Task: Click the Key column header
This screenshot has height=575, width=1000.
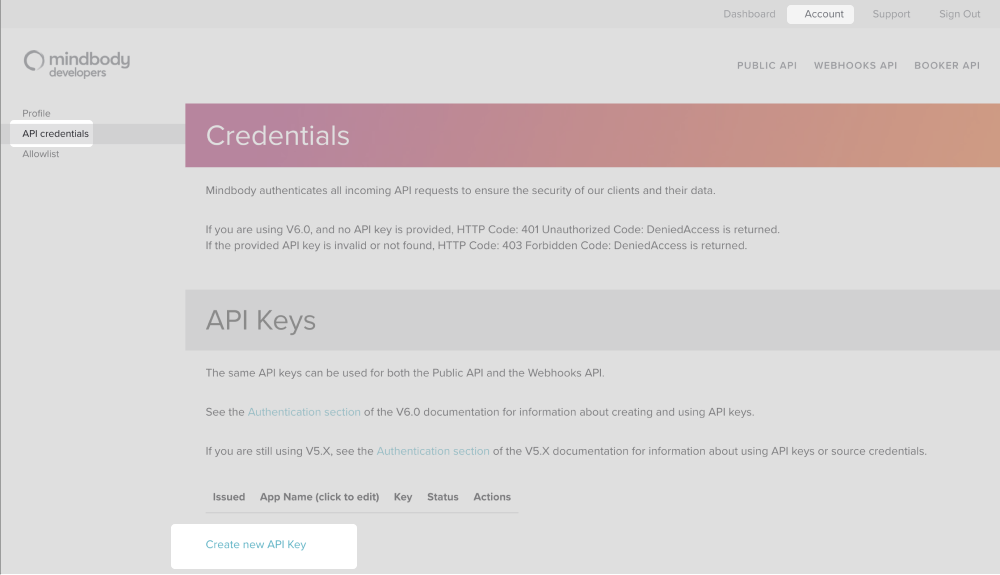Action: click(403, 497)
